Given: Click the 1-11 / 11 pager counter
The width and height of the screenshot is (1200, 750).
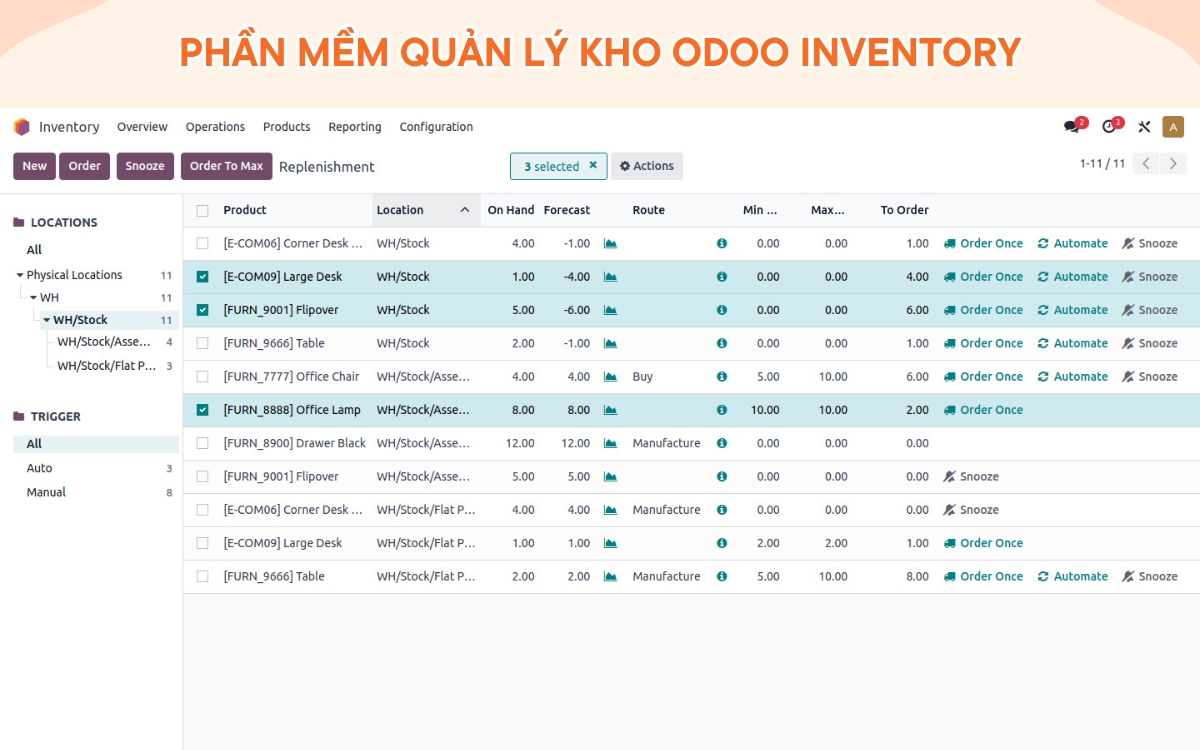Looking at the screenshot, I should 1103,163.
